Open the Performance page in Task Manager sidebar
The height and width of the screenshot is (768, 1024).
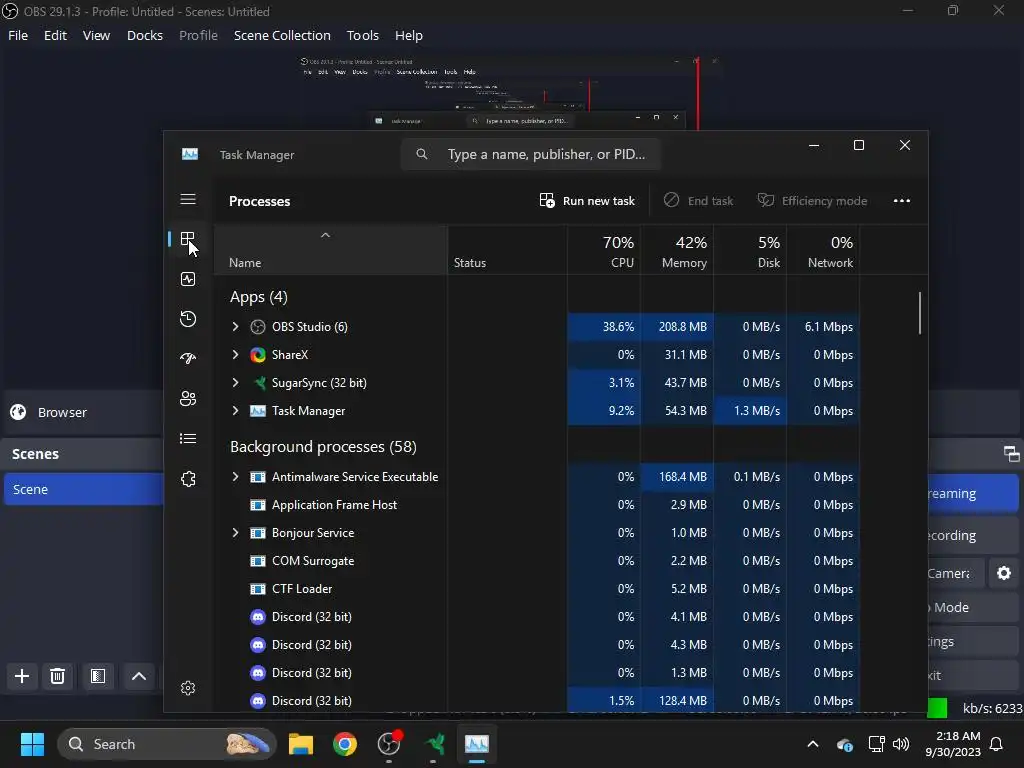coord(188,279)
